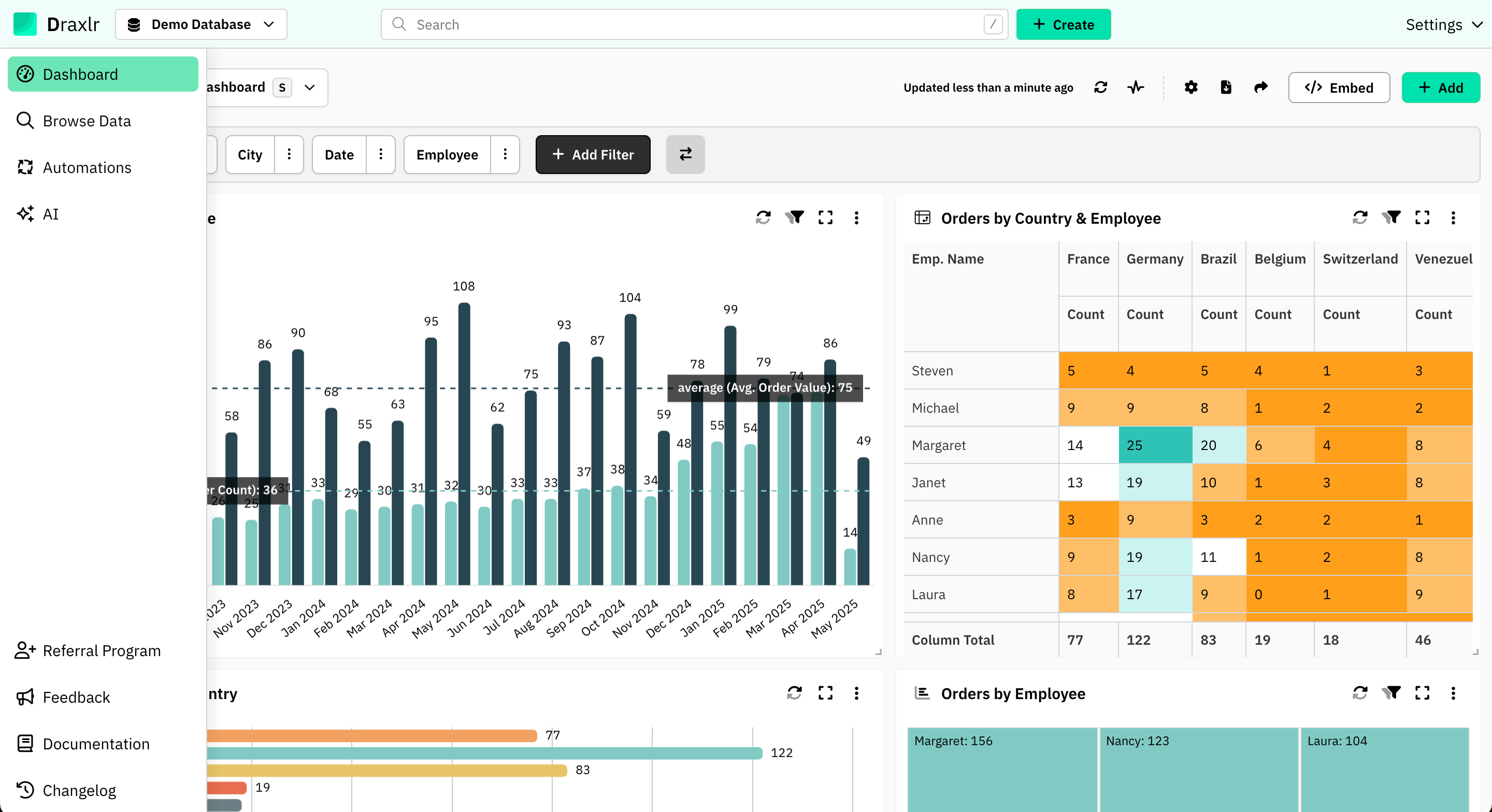
Task: Open filter icon on Orders by Employee widget
Action: 1391,693
